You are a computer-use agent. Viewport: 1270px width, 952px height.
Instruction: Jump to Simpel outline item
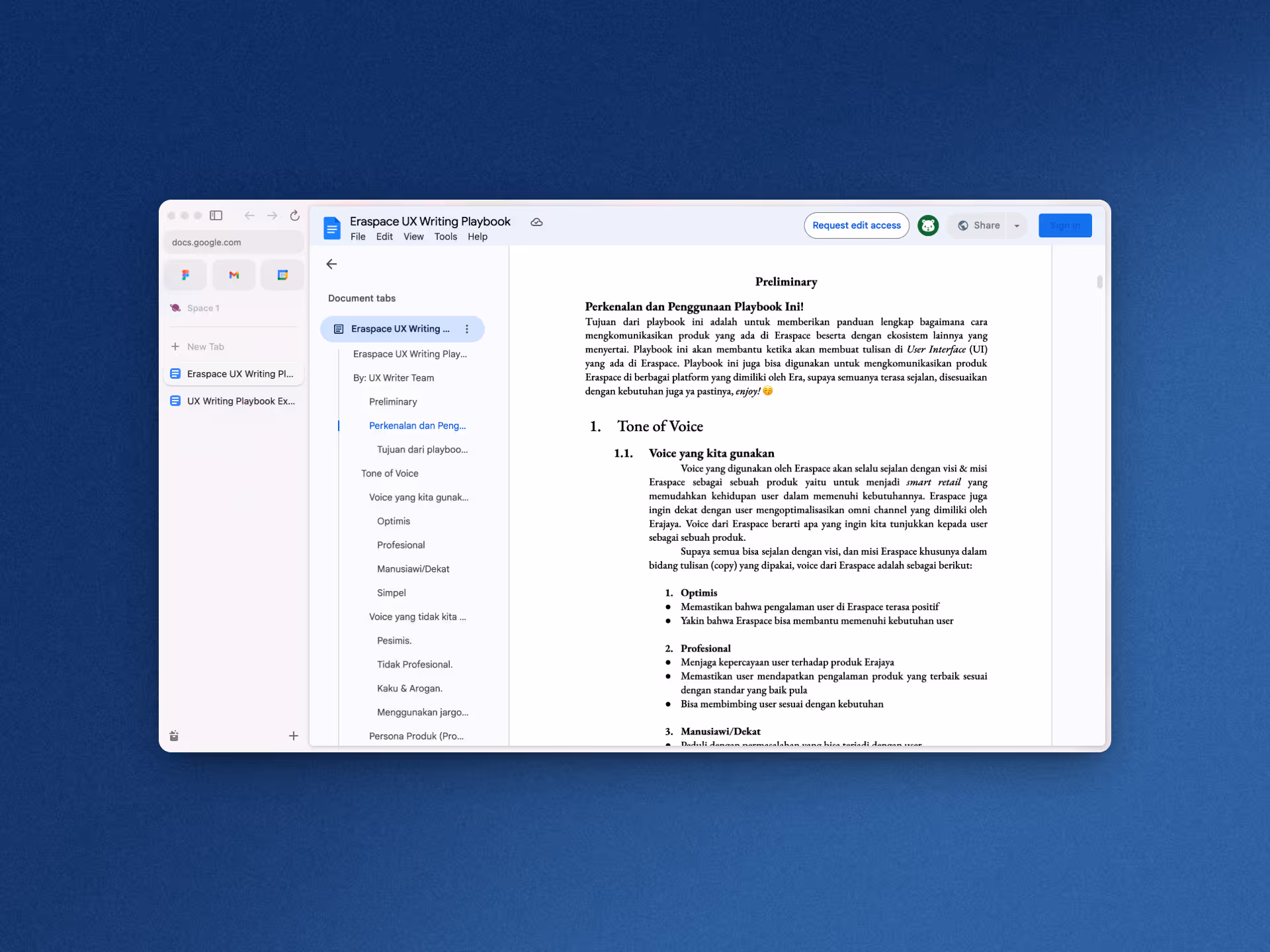[x=392, y=593]
